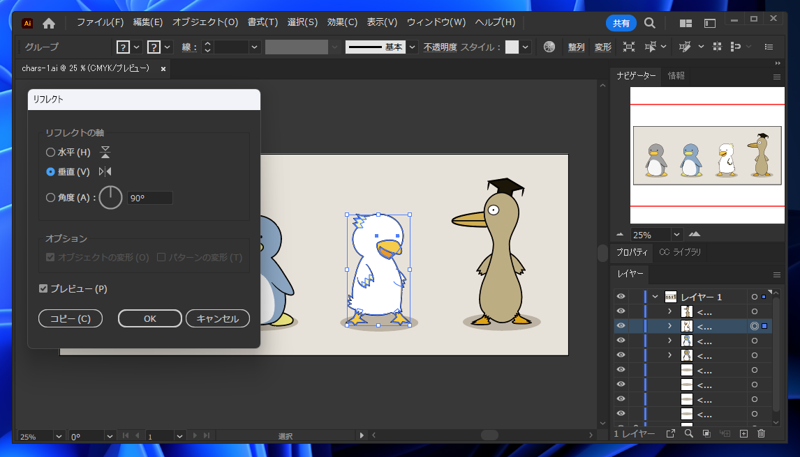Click the recolor artwork wheel icon

[x=549, y=47]
